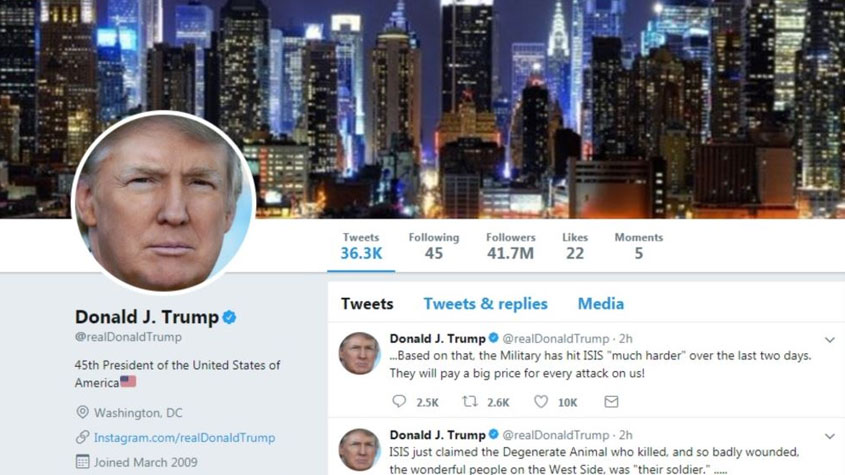Click the calendar icon next to Joined date
This screenshot has width=845, height=475.
(82, 462)
